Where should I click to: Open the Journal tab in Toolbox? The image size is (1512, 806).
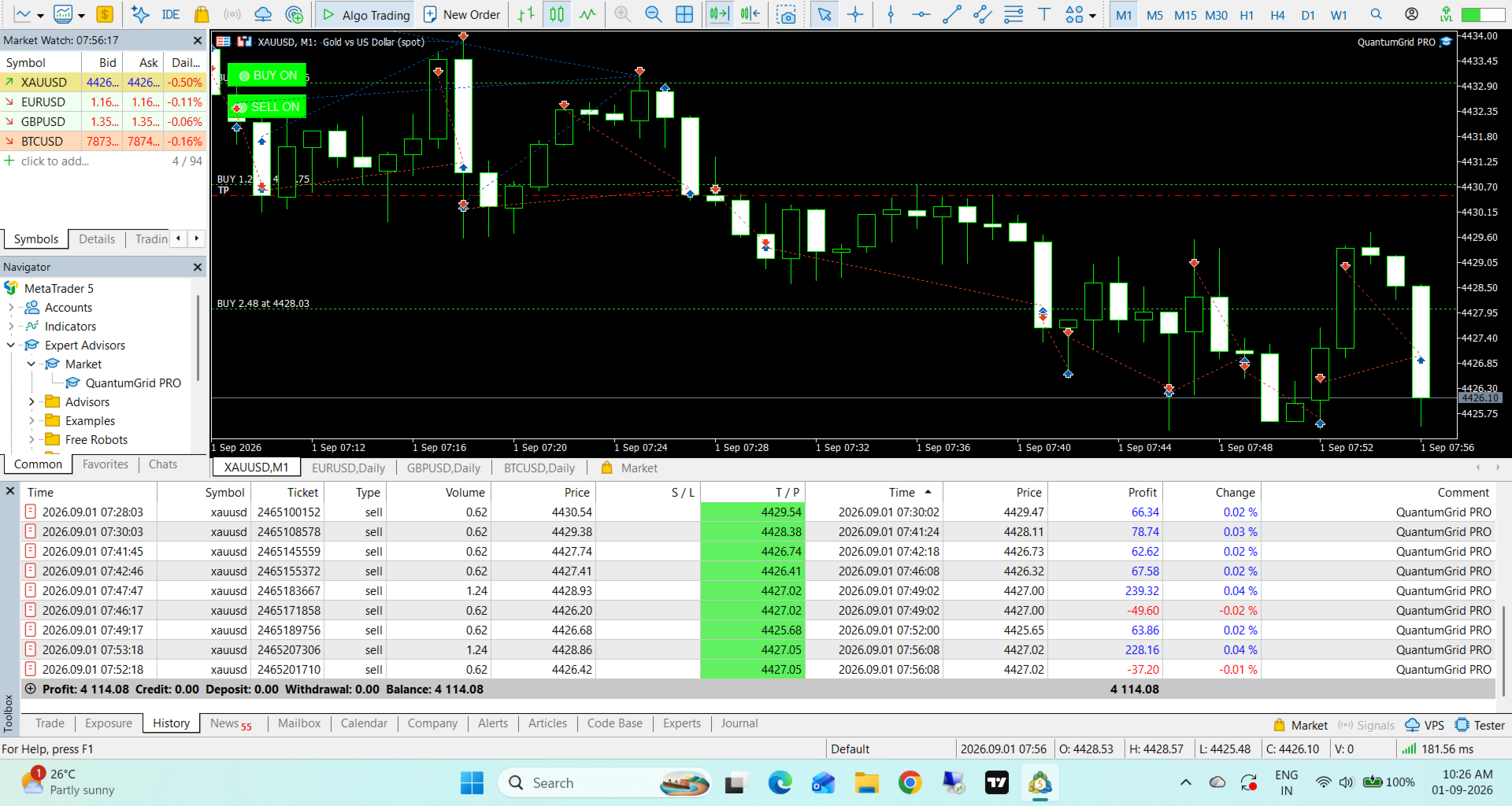(739, 723)
